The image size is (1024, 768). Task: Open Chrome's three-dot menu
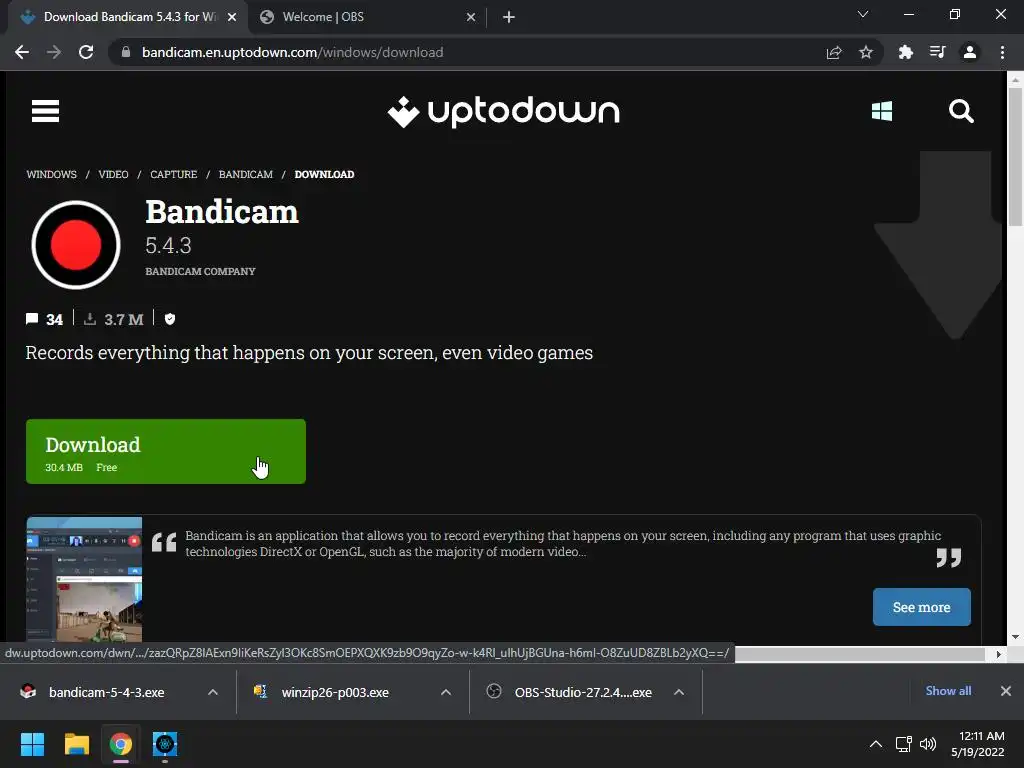pyautogui.click(x=1002, y=52)
